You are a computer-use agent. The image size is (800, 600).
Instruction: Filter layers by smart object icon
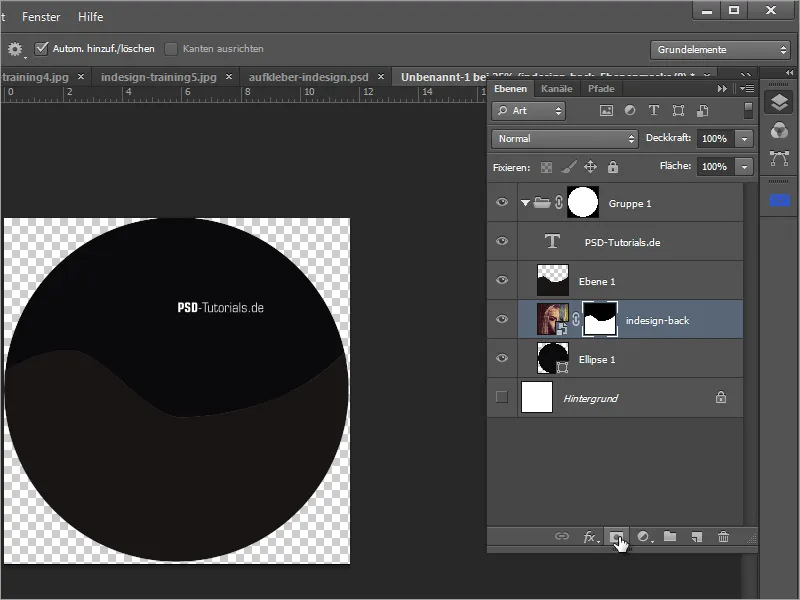pyautogui.click(x=703, y=111)
